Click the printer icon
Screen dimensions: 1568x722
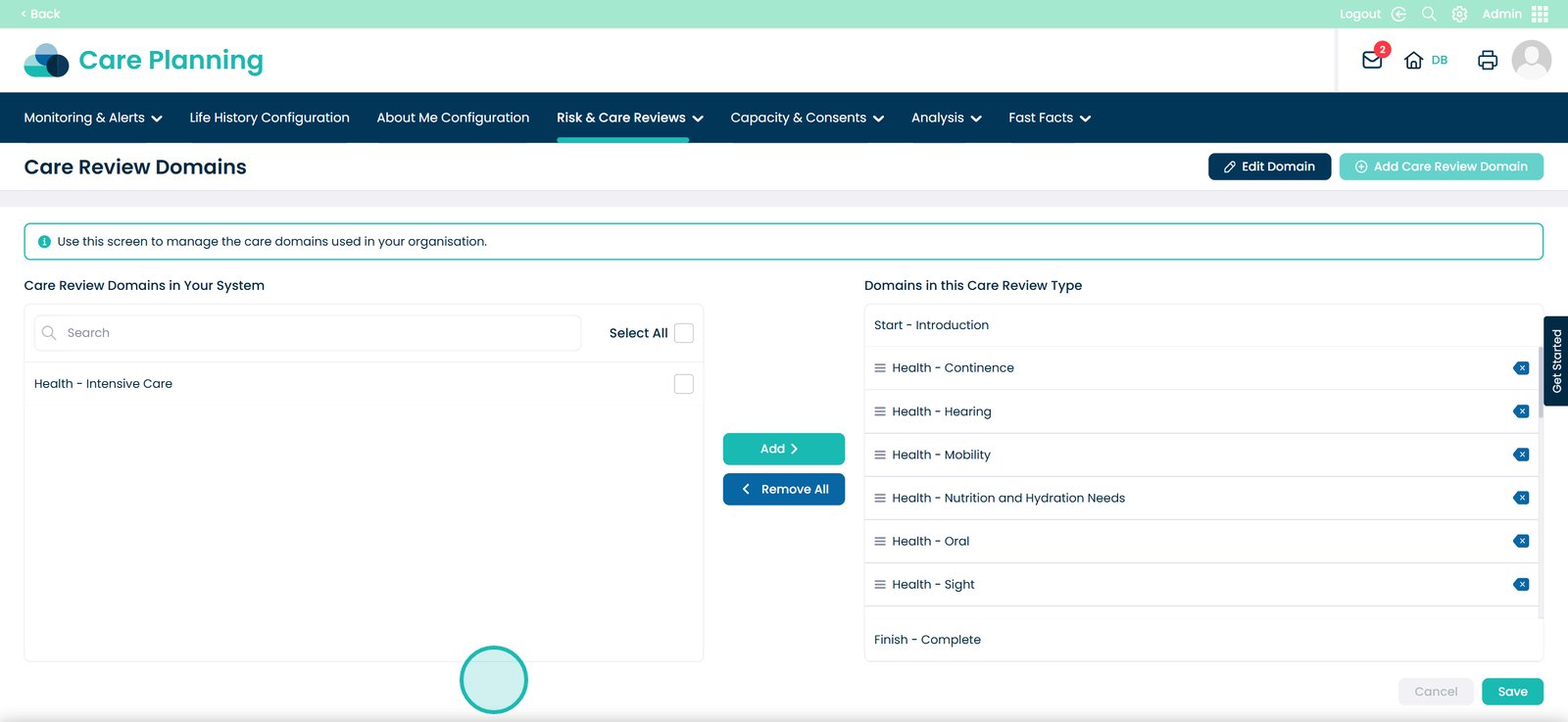[1487, 60]
